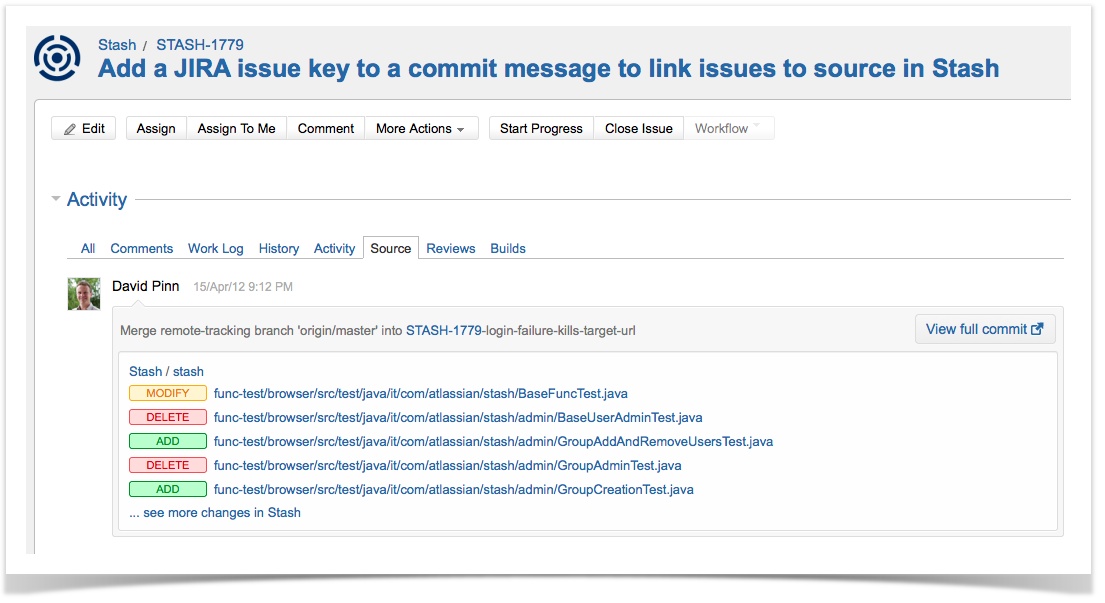Open the Workflow dropdown menu
Screen dimensions: 1105x603
(728, 128)
